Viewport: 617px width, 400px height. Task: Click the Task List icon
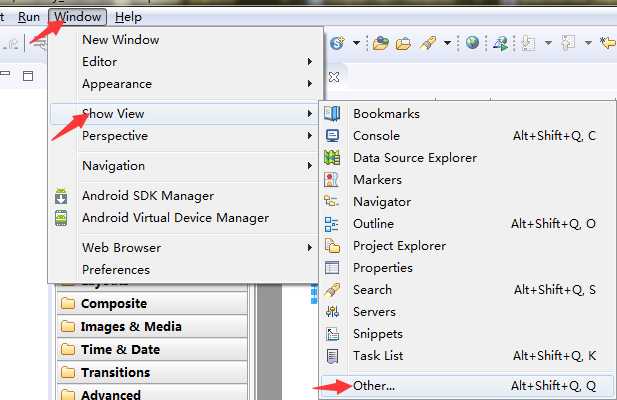(x=333, y=356)
